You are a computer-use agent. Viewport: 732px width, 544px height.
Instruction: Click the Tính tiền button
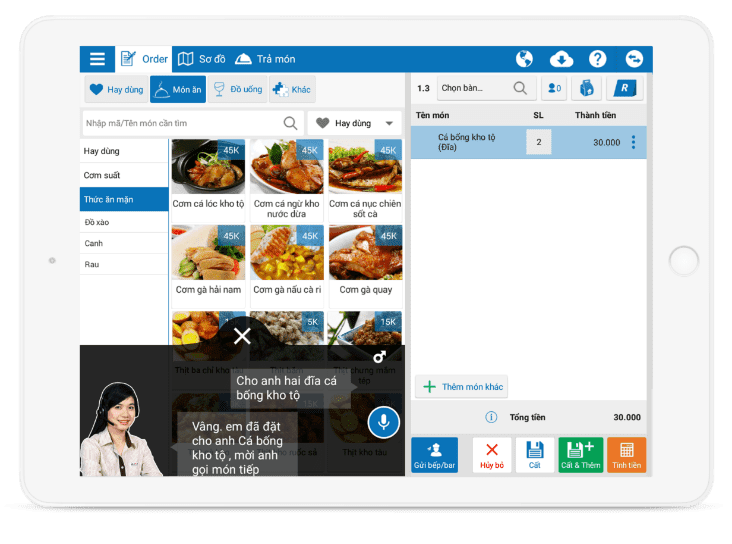[626, 455]
